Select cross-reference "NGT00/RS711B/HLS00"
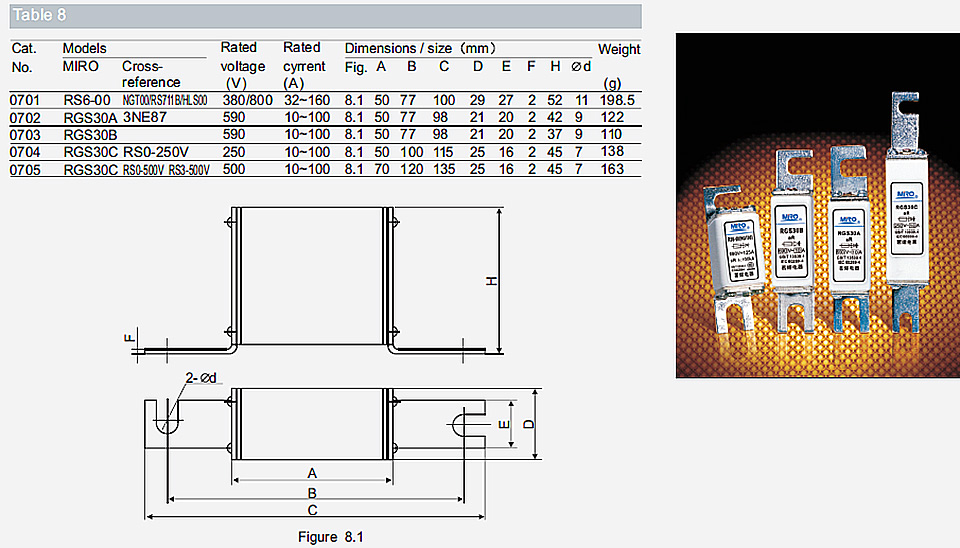Screen dimensions: 960x548 (165, 100)
